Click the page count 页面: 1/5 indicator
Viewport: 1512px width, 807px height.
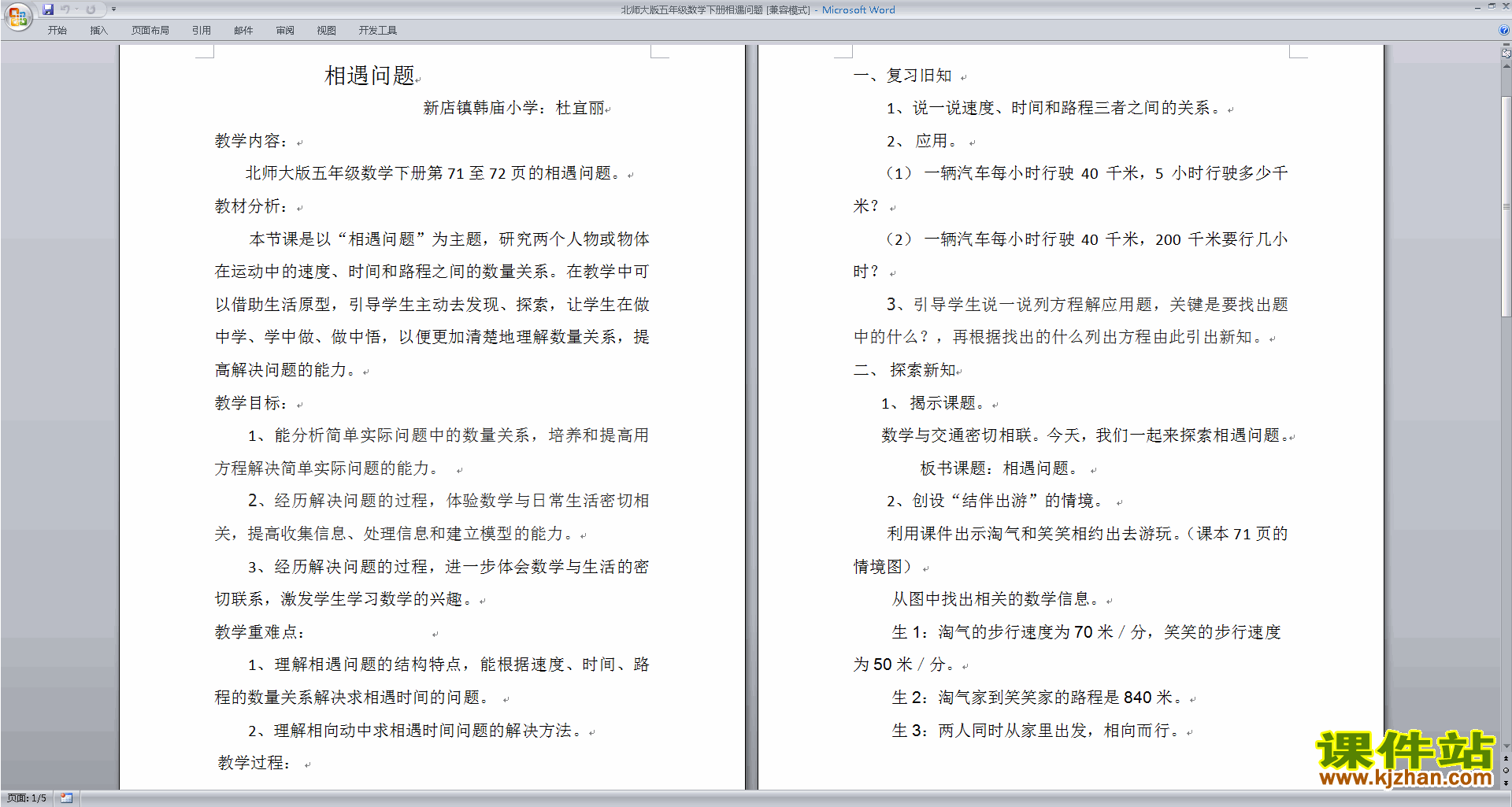[x=27, y=798]
